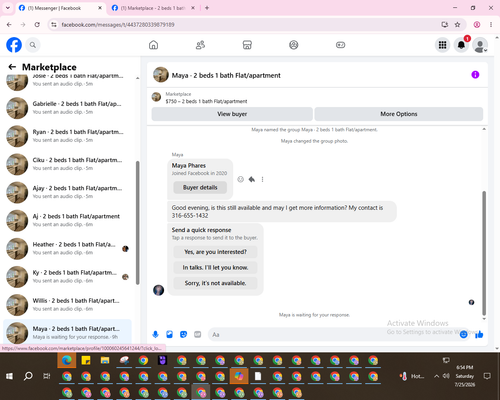This screenshot has height=400, width=500.
Task: Open the Marketplace icon in top navigation
Action: tap(247, 45)
